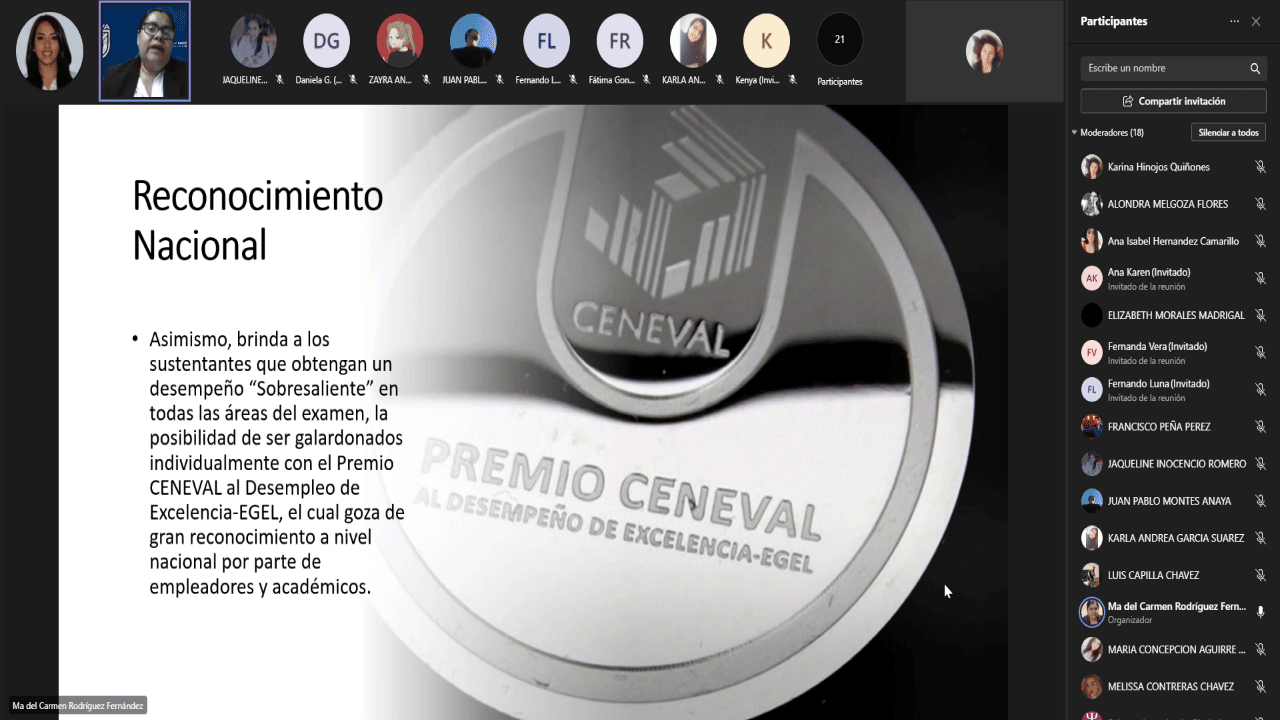Select ALONDRA MELGOZA FLORES avatar in list

pyautogui.click(x=1092, y=204)
